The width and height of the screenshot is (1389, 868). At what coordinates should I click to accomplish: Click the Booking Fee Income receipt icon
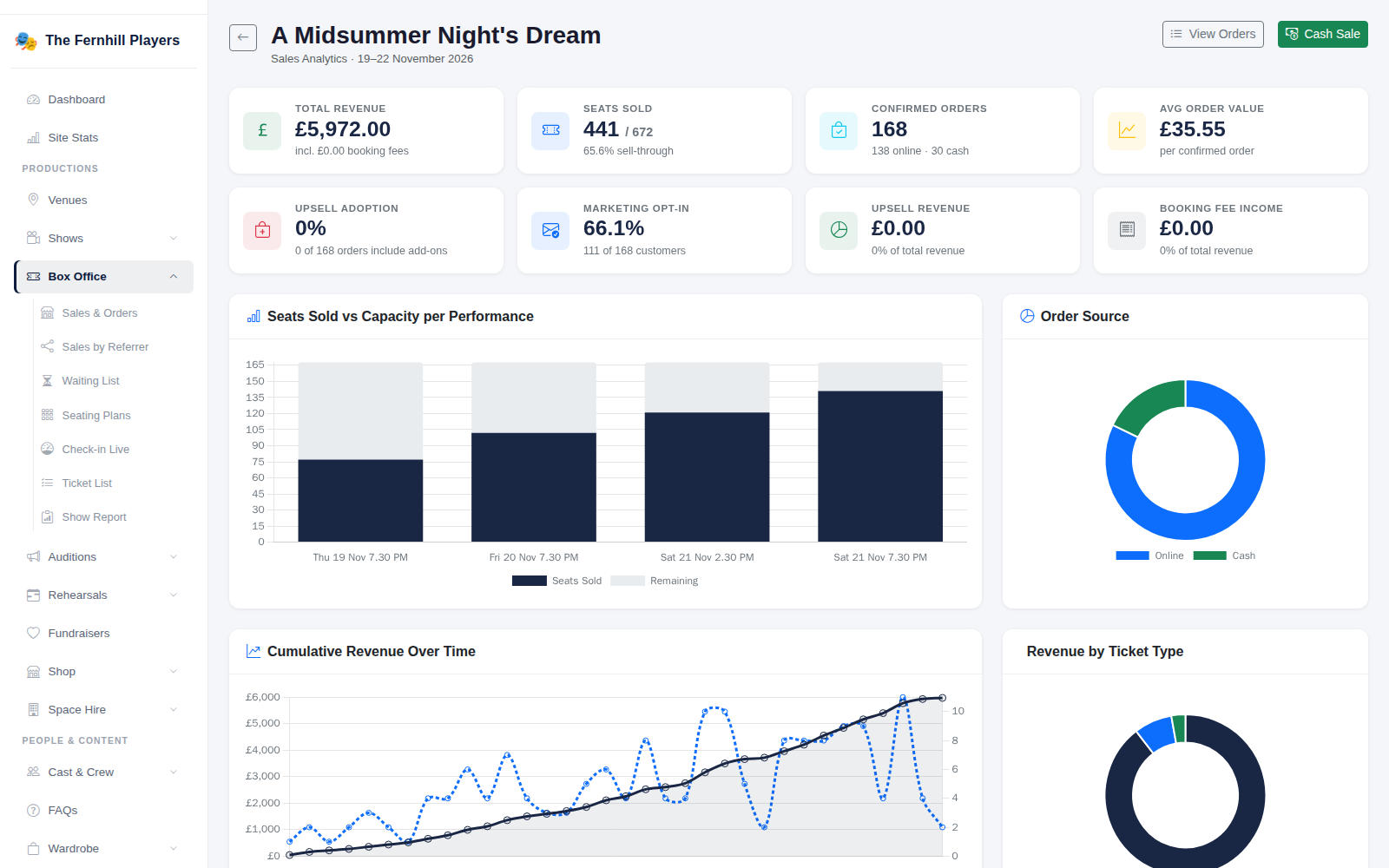(1127, 230)
